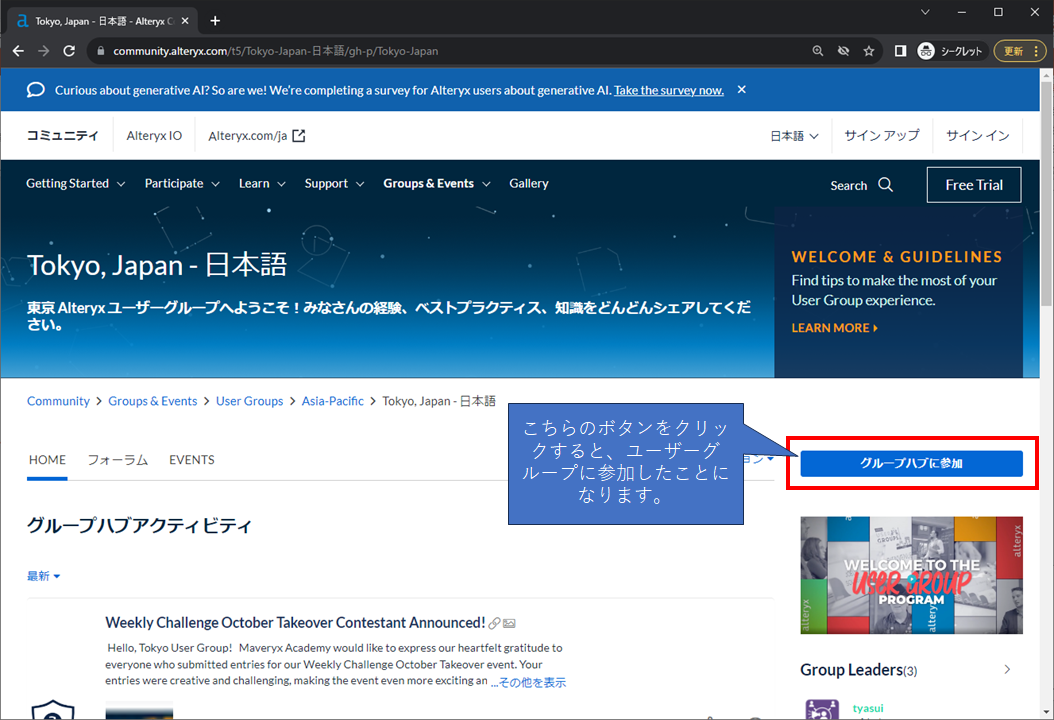Click the back navigation arrow

pos(18,51)
